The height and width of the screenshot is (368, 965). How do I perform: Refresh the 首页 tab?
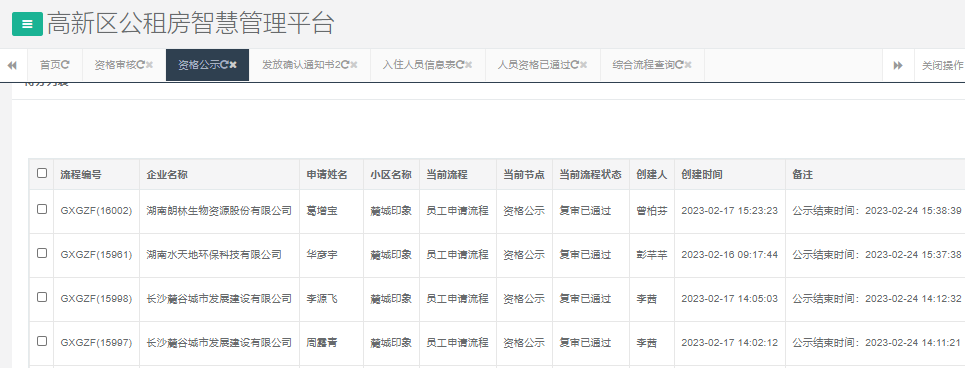(x=66, y=65)
